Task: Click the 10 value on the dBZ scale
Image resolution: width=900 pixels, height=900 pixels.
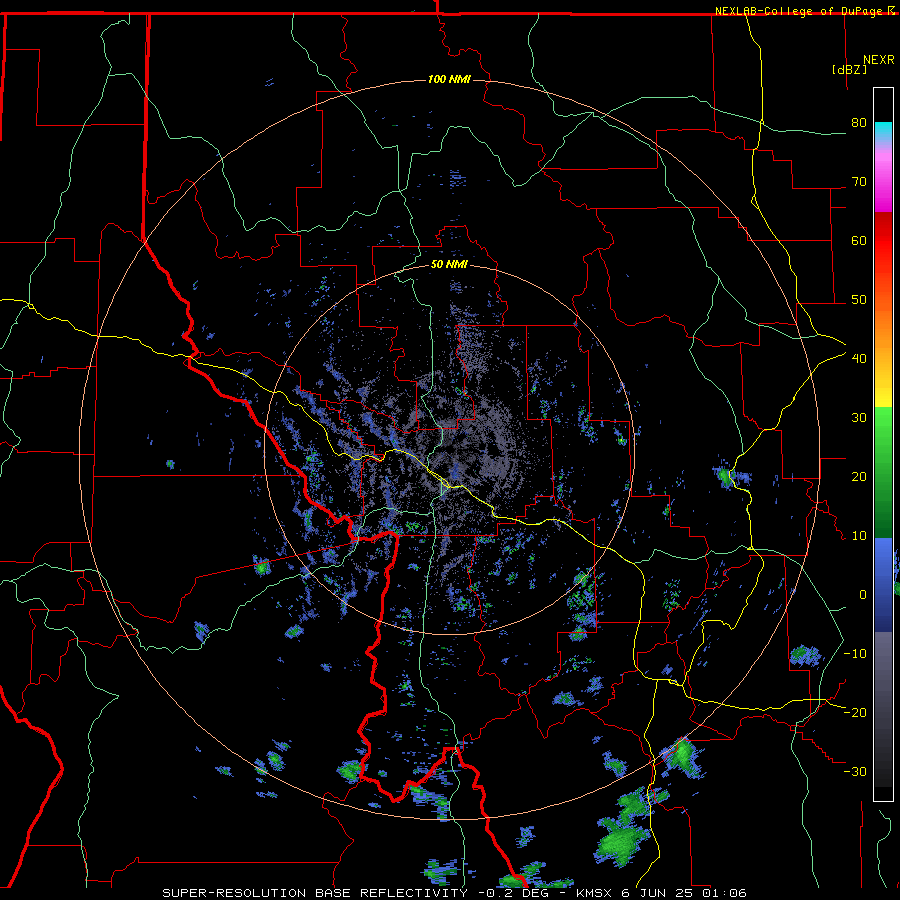Action: pos(859,536)
